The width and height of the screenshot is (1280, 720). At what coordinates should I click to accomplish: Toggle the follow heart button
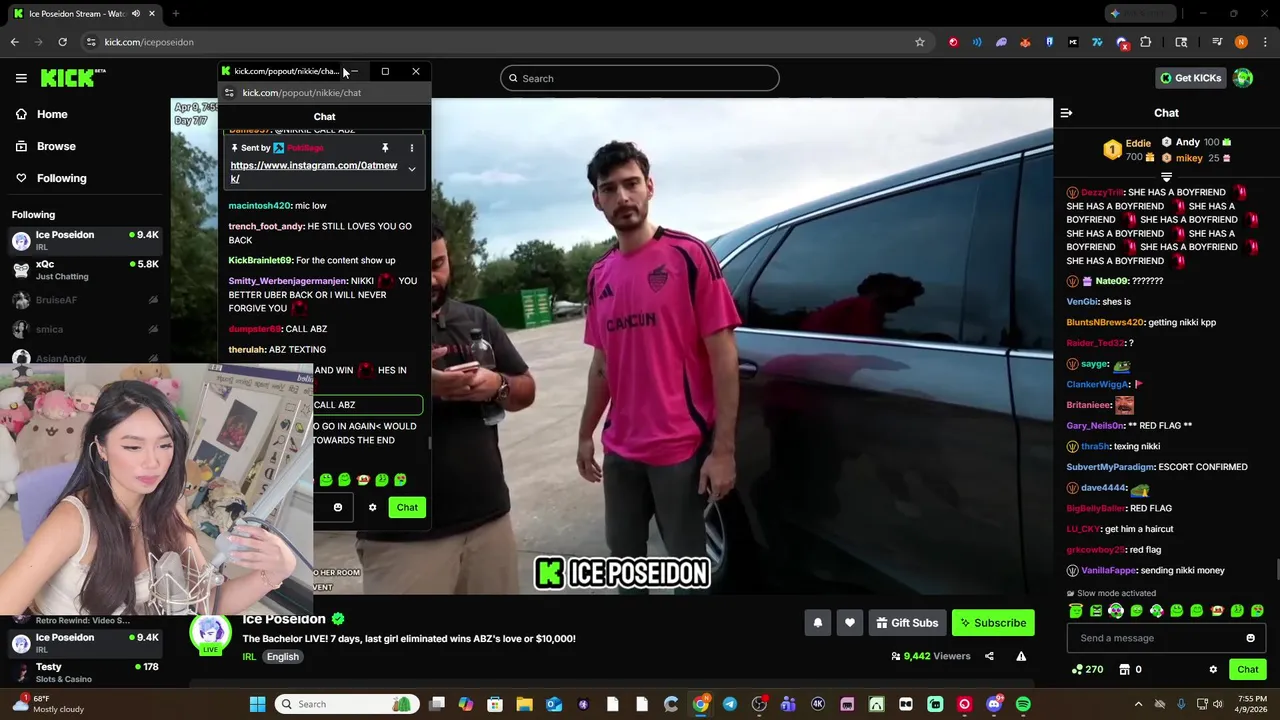click(x=849, y=623)
